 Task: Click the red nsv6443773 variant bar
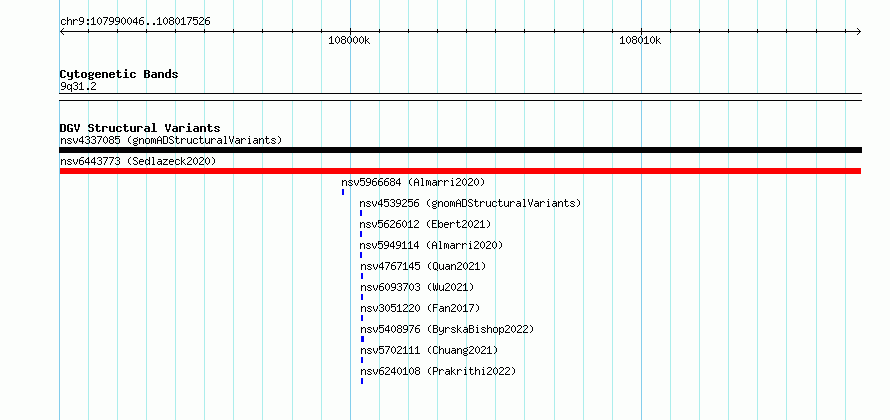460,171
